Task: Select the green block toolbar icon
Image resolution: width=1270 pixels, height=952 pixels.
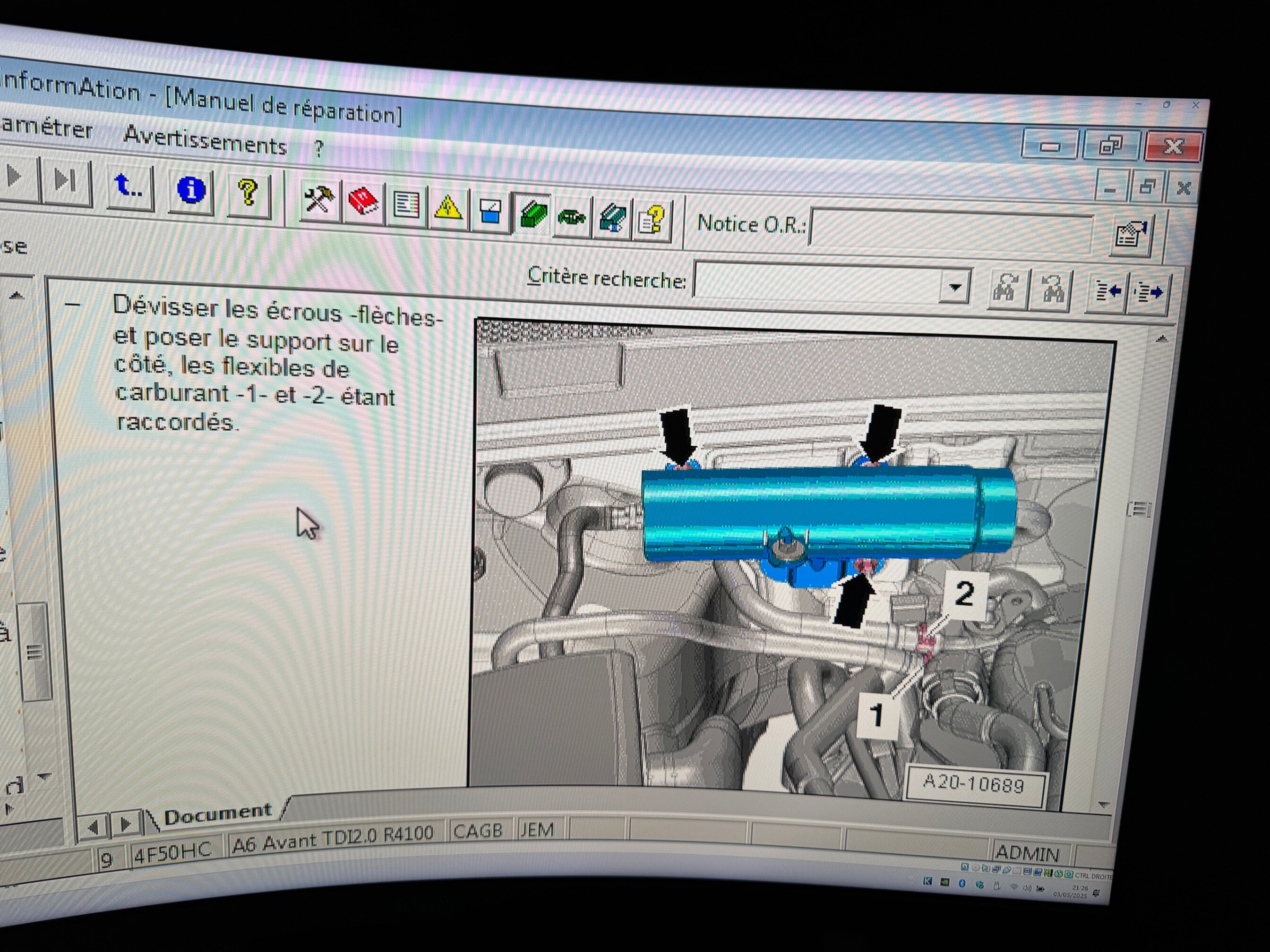Action: tap(533, 213)
